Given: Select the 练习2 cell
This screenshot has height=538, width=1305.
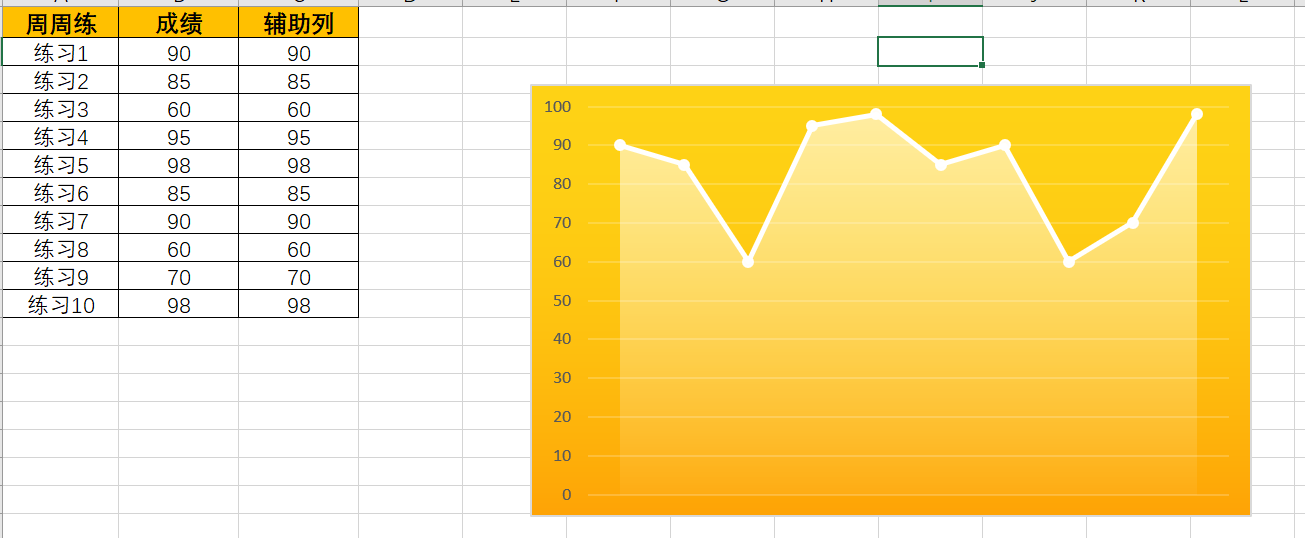Looking at the screenshot, I should [60, 80].
